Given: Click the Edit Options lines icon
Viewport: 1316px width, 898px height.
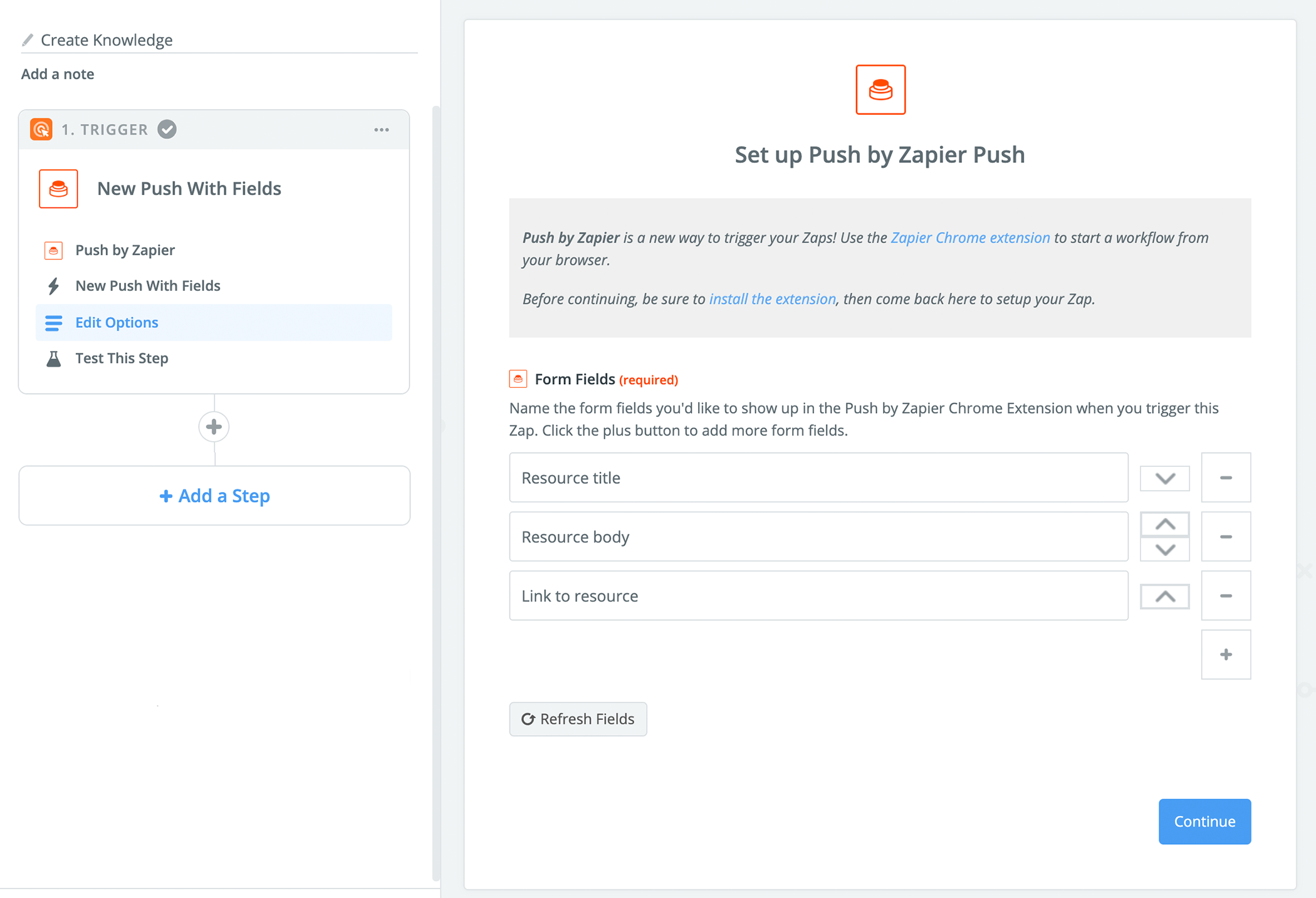Looking at the screenshot, I should (x=53, y=323).
